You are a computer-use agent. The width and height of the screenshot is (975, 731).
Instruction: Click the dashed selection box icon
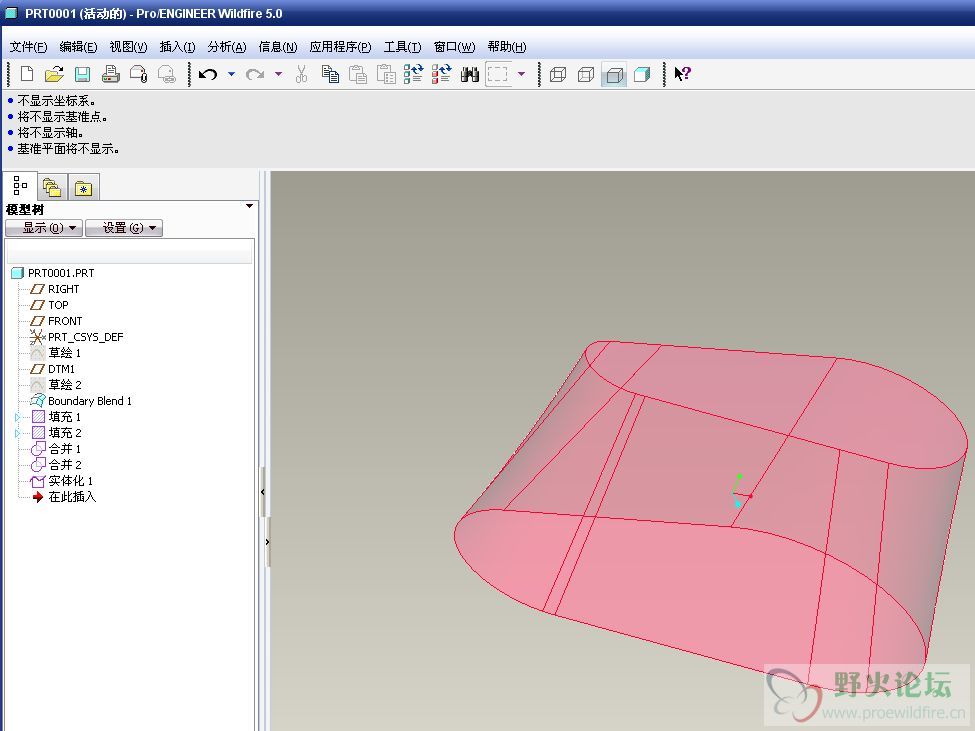tap(497, 74)
